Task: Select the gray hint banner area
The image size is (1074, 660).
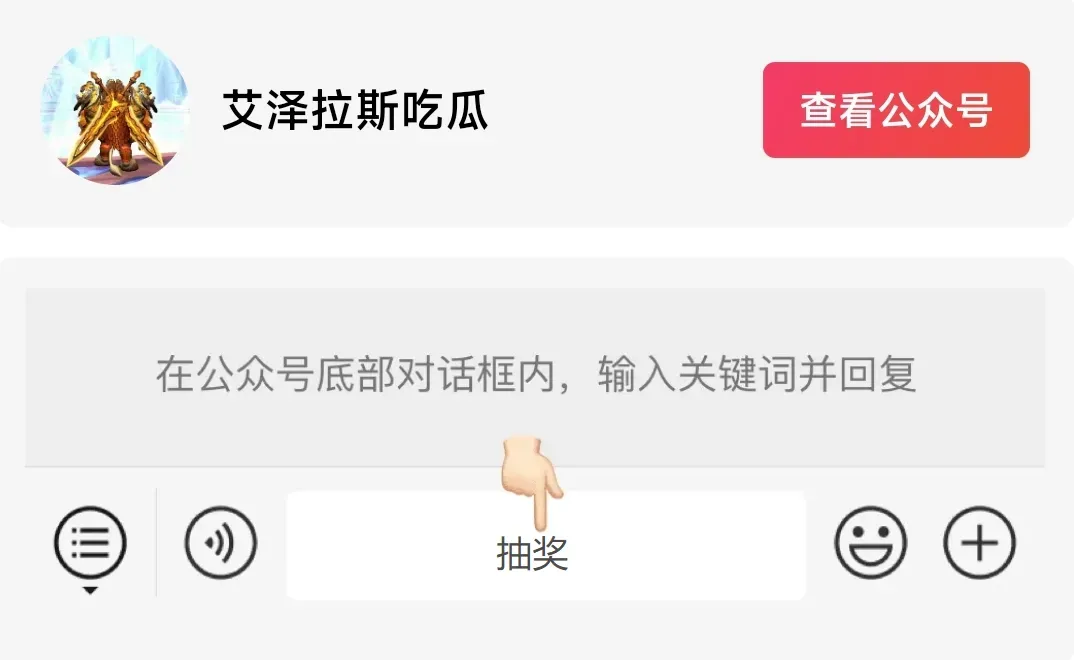Action: click(535, 377)
